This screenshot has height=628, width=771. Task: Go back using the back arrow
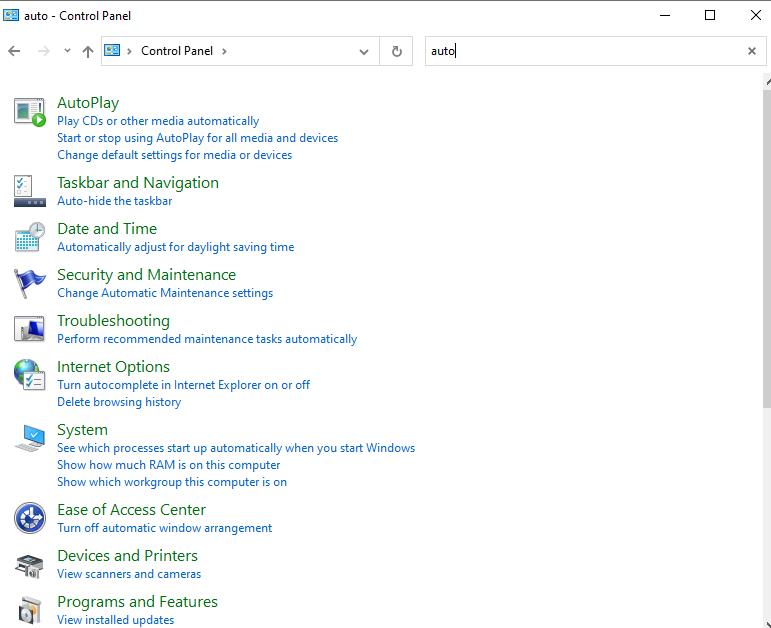point(14,51)
